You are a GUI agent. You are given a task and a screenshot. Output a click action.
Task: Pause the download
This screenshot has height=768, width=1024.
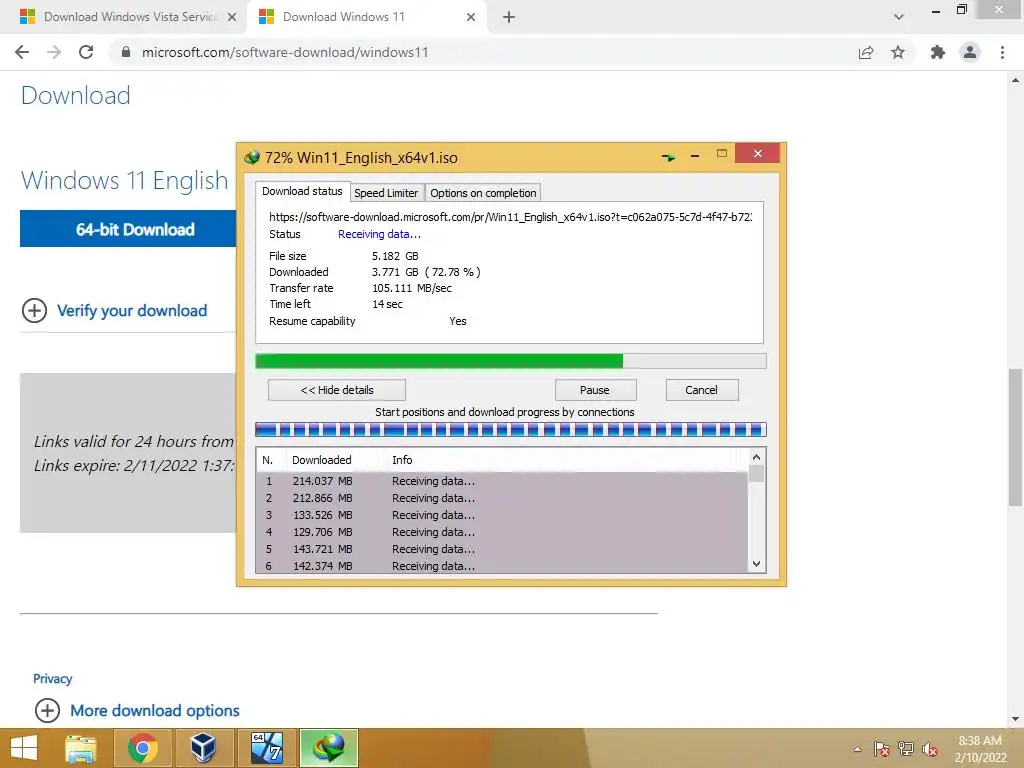[x=595, y=390]
